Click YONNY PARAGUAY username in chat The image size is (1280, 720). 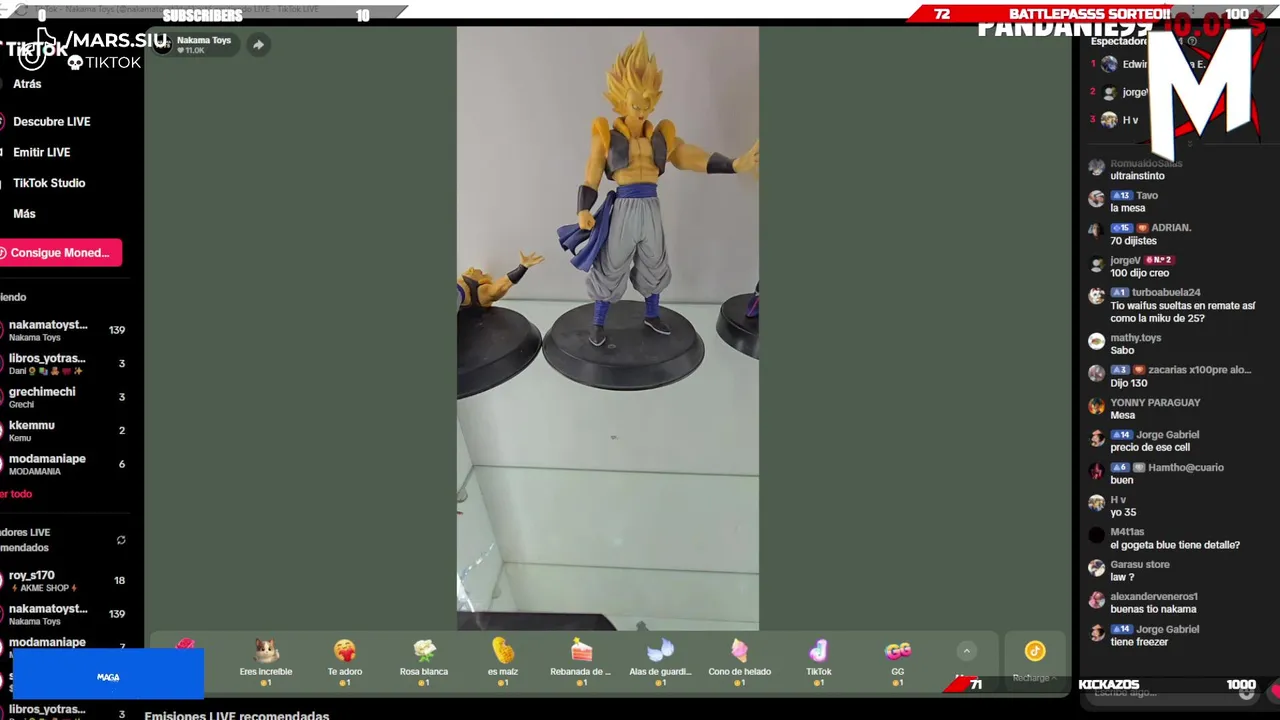click(1155, 403)
